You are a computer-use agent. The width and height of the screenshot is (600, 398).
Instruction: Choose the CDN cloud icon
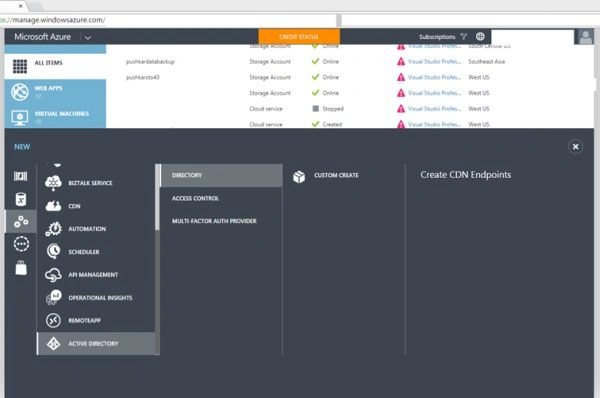coord(53,206)
